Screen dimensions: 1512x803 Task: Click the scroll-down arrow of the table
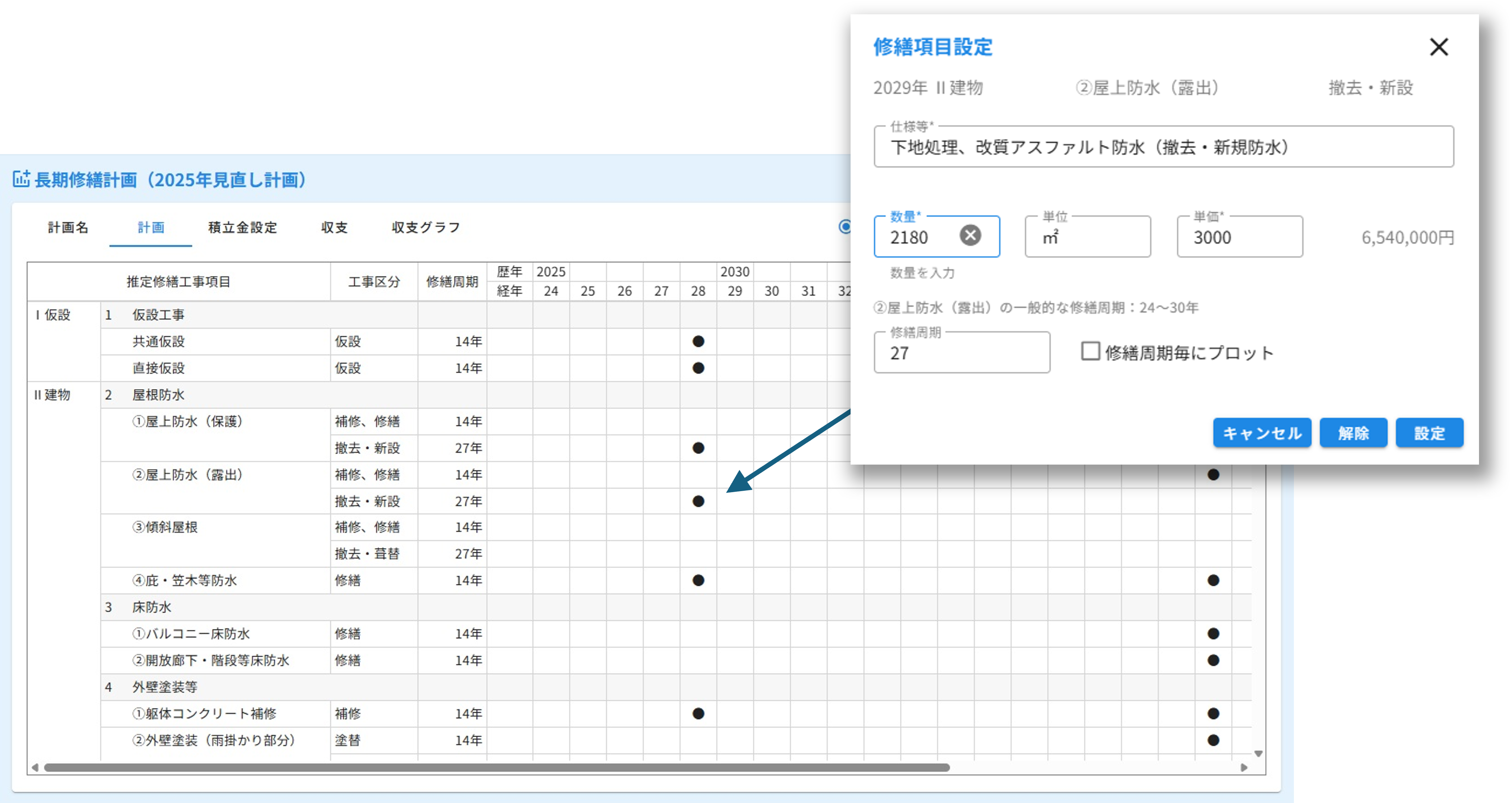[x=1259, y=753]
